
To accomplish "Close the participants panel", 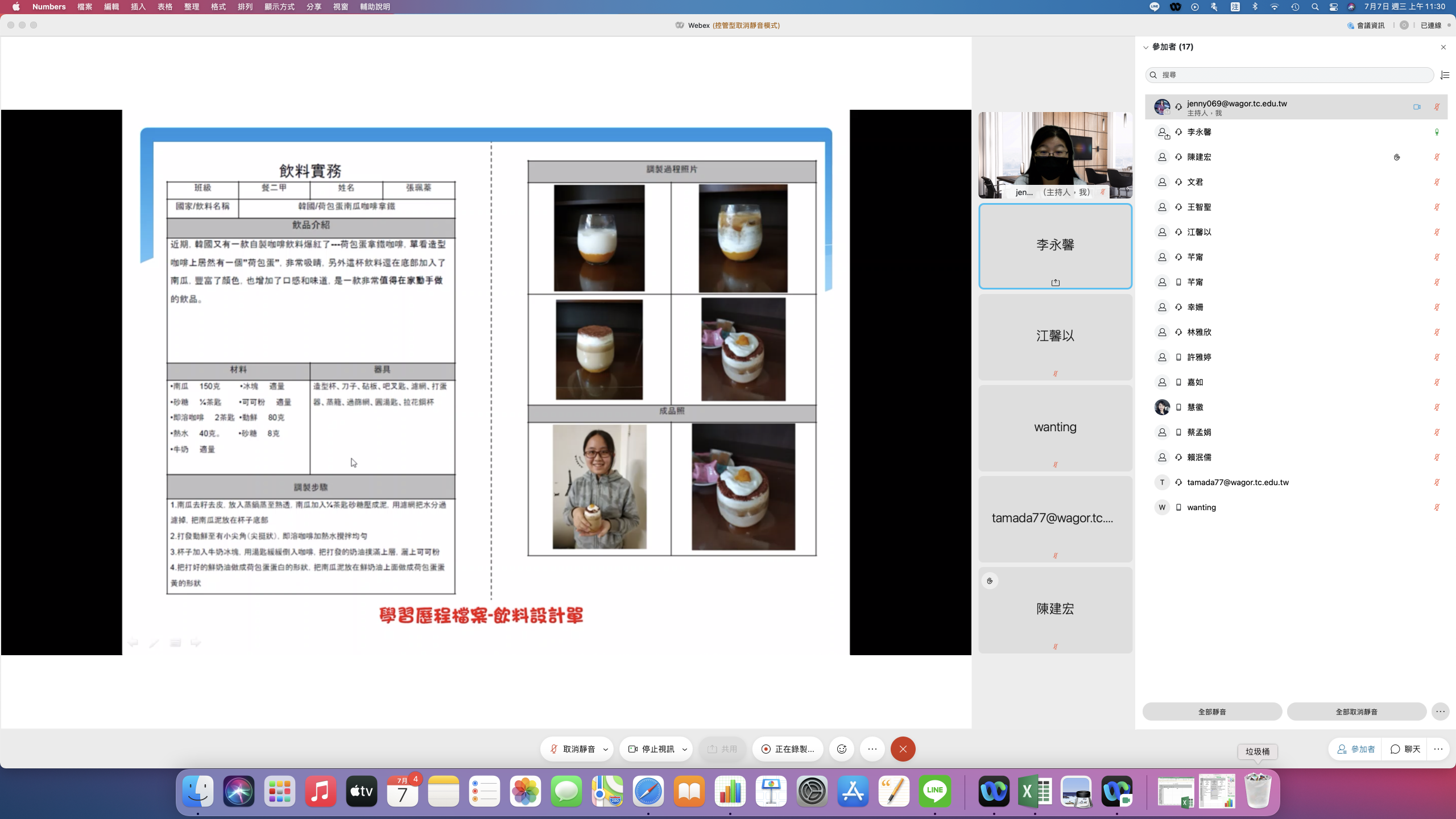I will coord(1443,47).
